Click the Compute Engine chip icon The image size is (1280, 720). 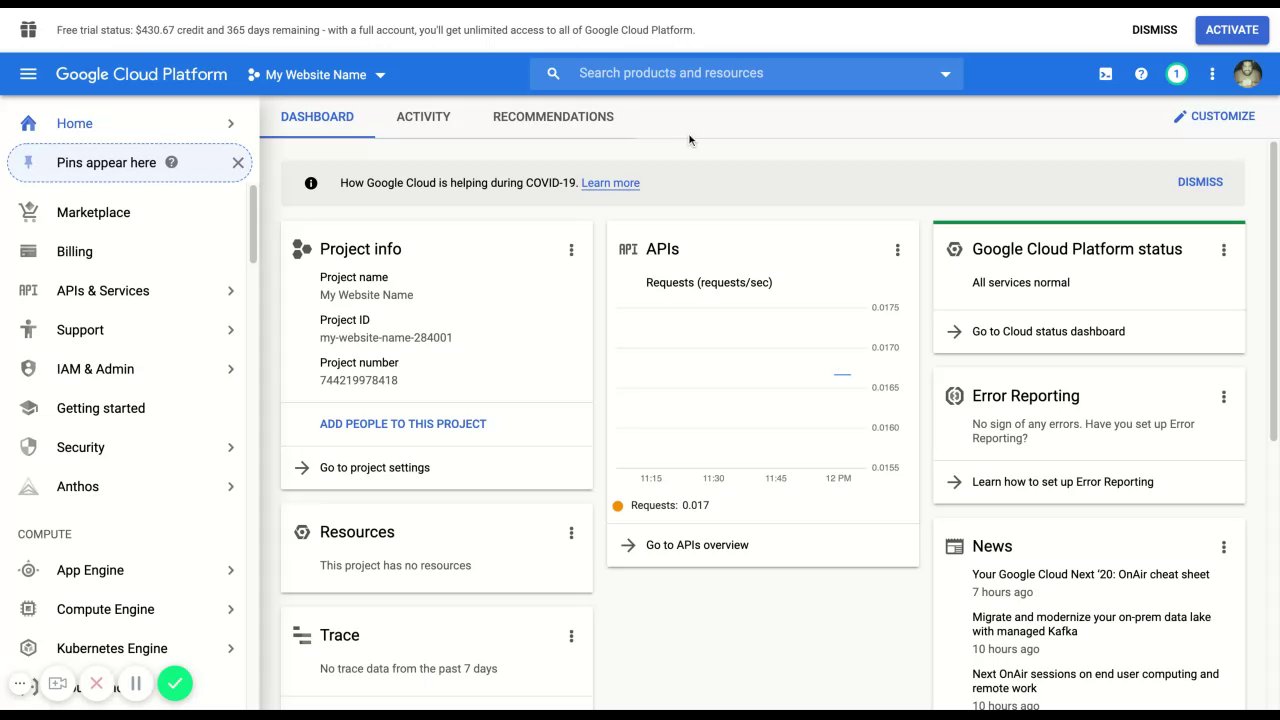pyautogui.click(x=28, y=609)
